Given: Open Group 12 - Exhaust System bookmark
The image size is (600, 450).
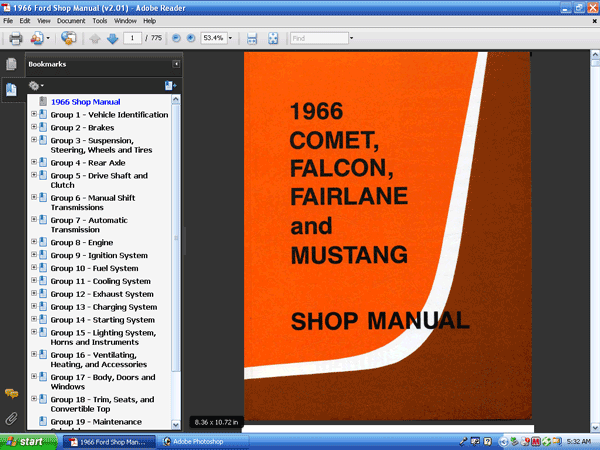Looking at the screenshot, I should 102,294.
